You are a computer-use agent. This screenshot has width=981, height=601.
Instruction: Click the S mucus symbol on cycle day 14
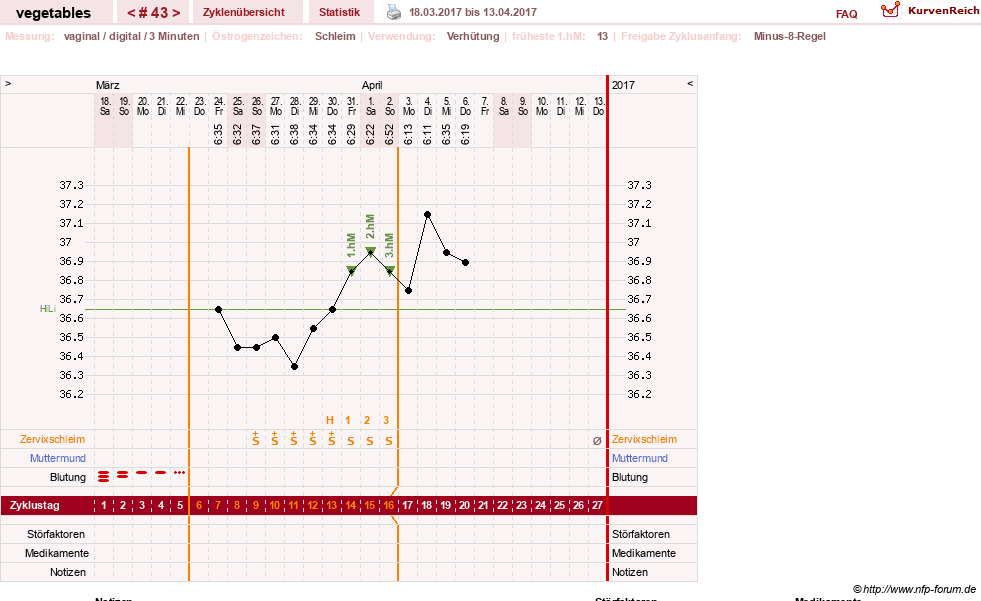click(x=351, y=441)
